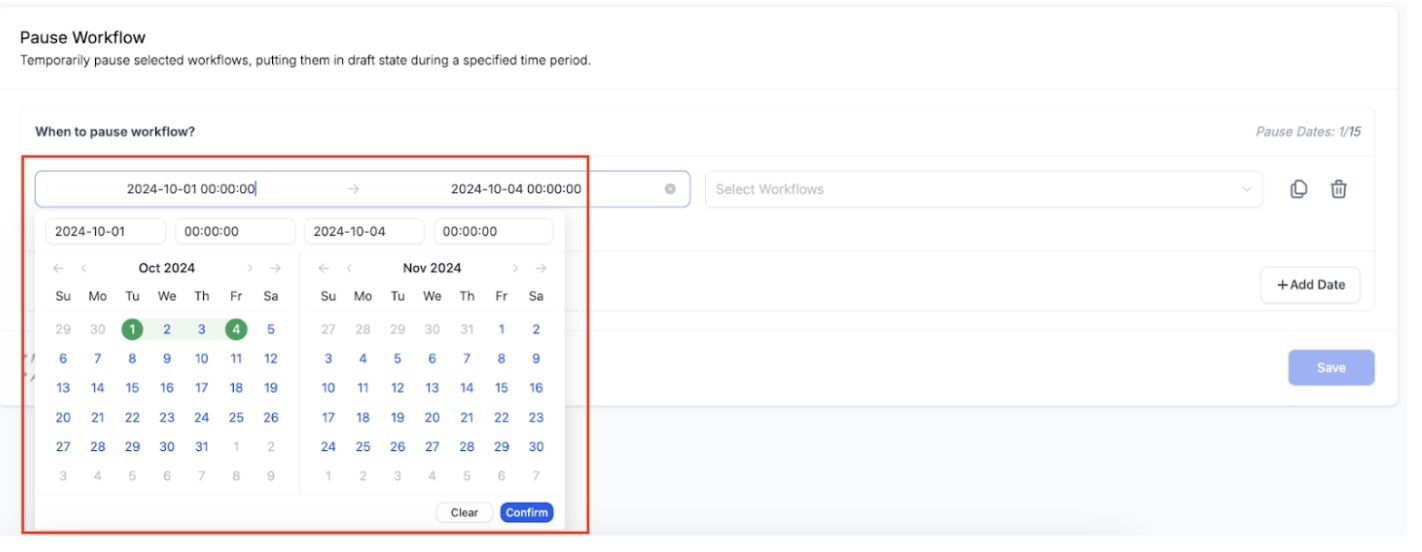1422x552 pixels.
Task: Click the end date field 2024-10-04
Action: point(364,231)
